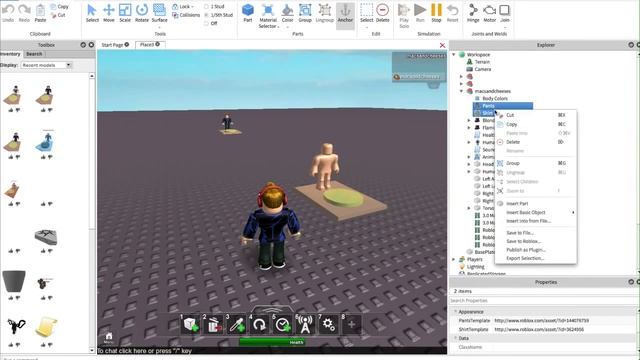Click the chat bar input

[x=272, y=351]
